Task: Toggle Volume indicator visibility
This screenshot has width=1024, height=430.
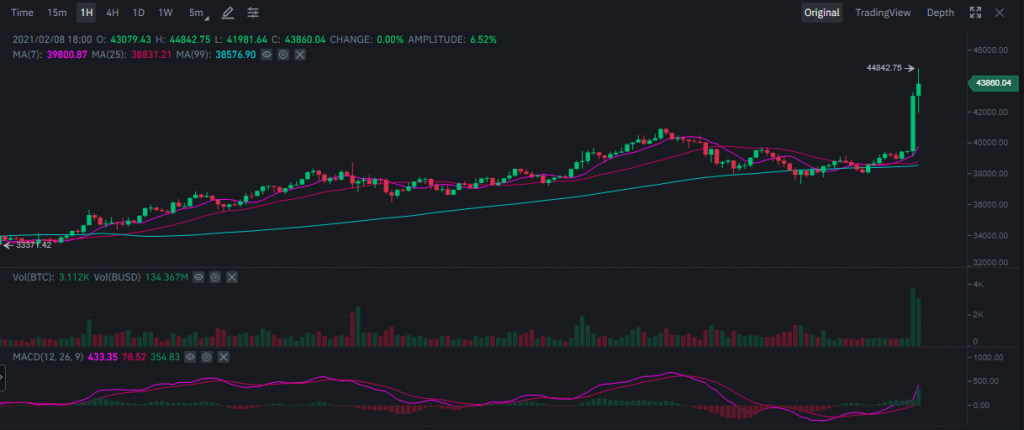Action: [198, 276]
